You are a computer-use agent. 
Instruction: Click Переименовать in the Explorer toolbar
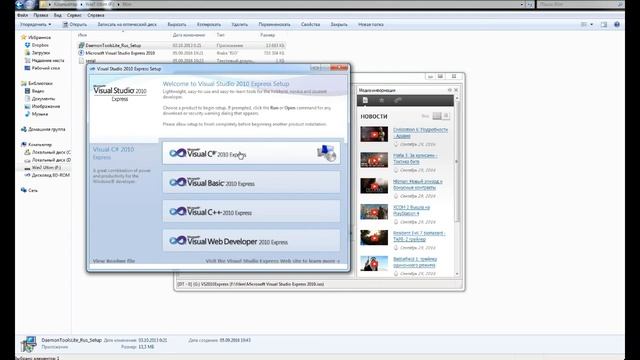point(274,24)
